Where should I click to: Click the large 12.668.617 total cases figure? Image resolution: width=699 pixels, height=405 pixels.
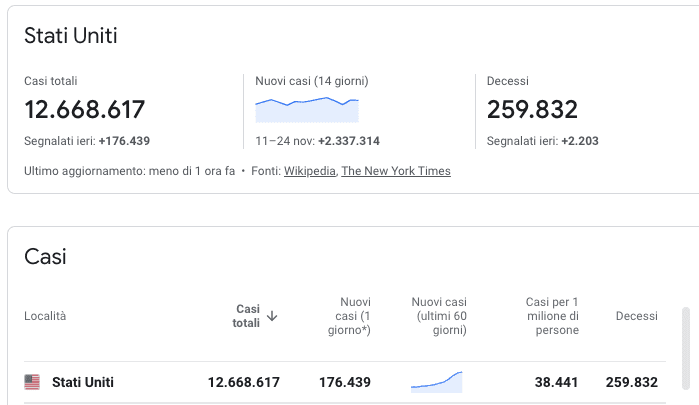click(85, 110)
